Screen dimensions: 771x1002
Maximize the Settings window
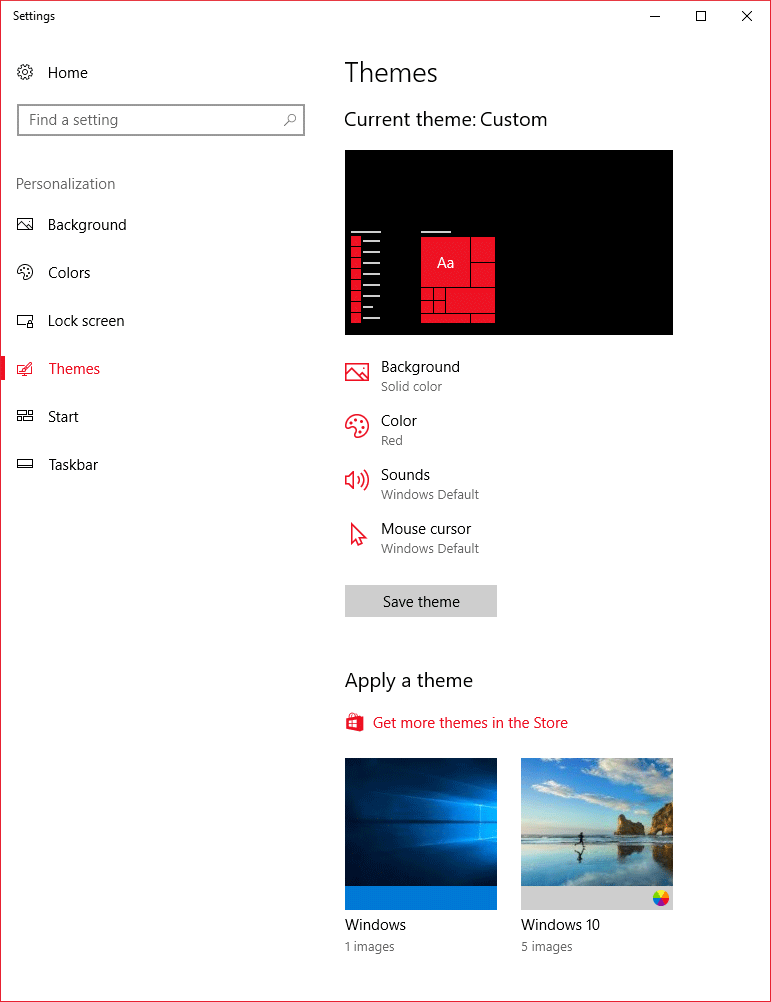701,16
